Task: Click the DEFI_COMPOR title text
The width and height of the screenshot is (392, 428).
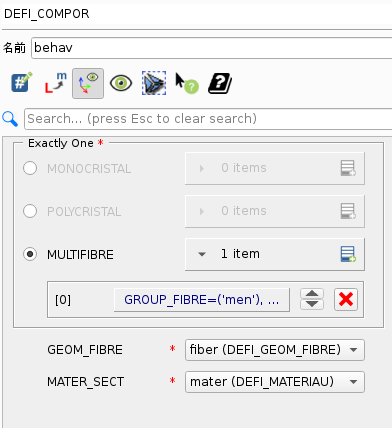Action: 47,14
